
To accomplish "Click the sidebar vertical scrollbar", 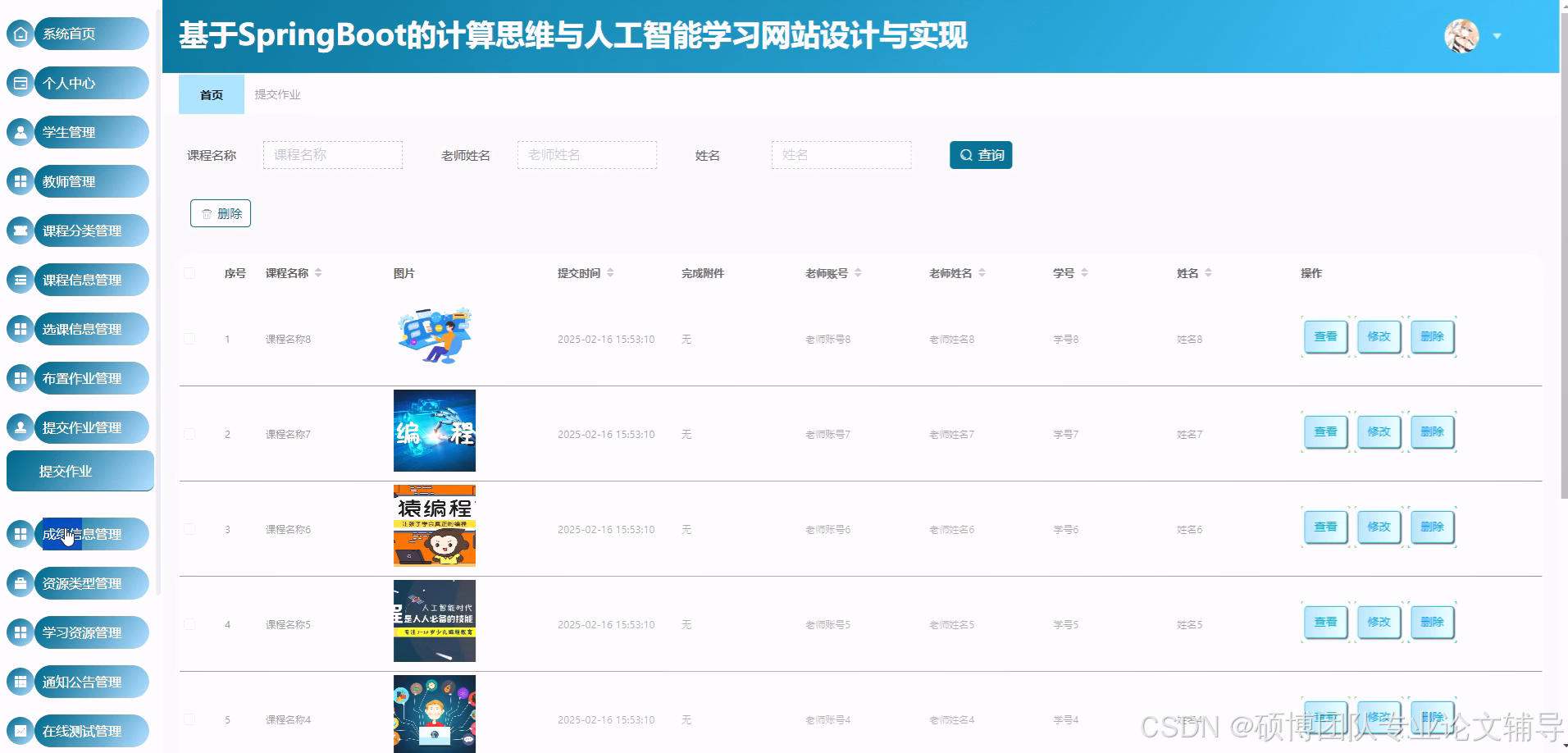I will 157,303.
